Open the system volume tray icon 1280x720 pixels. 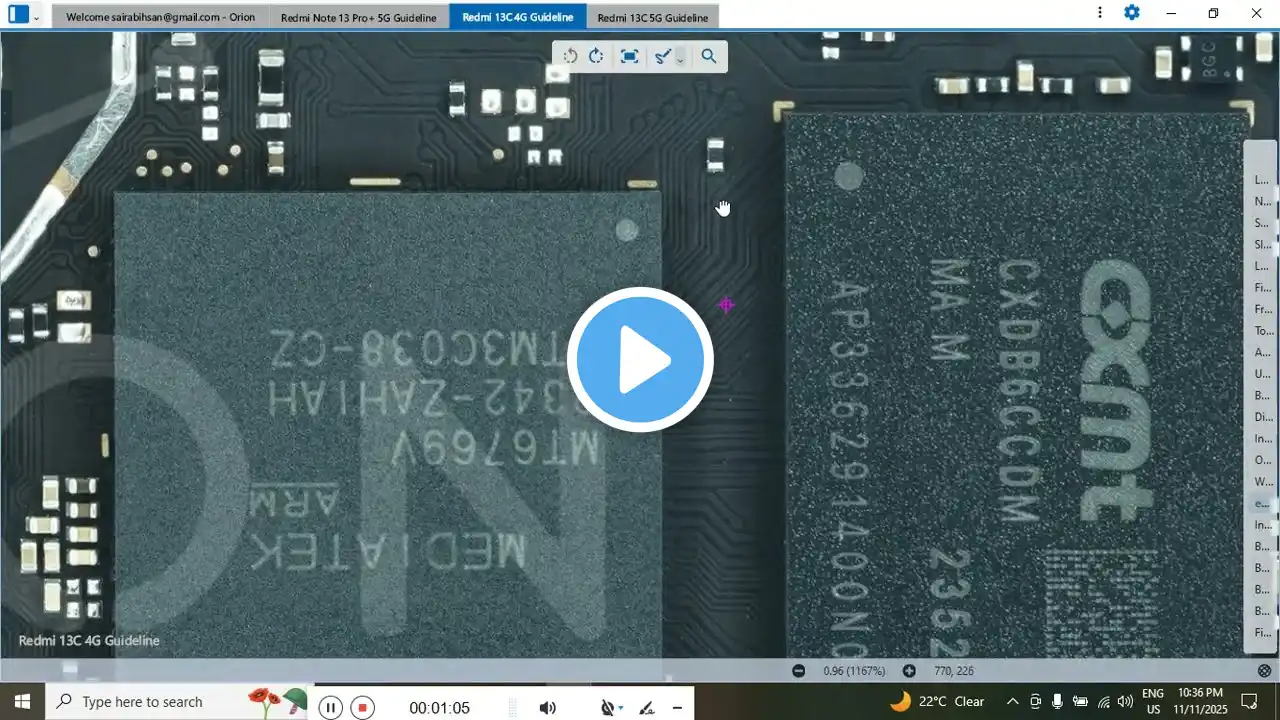click(1125, 701)
